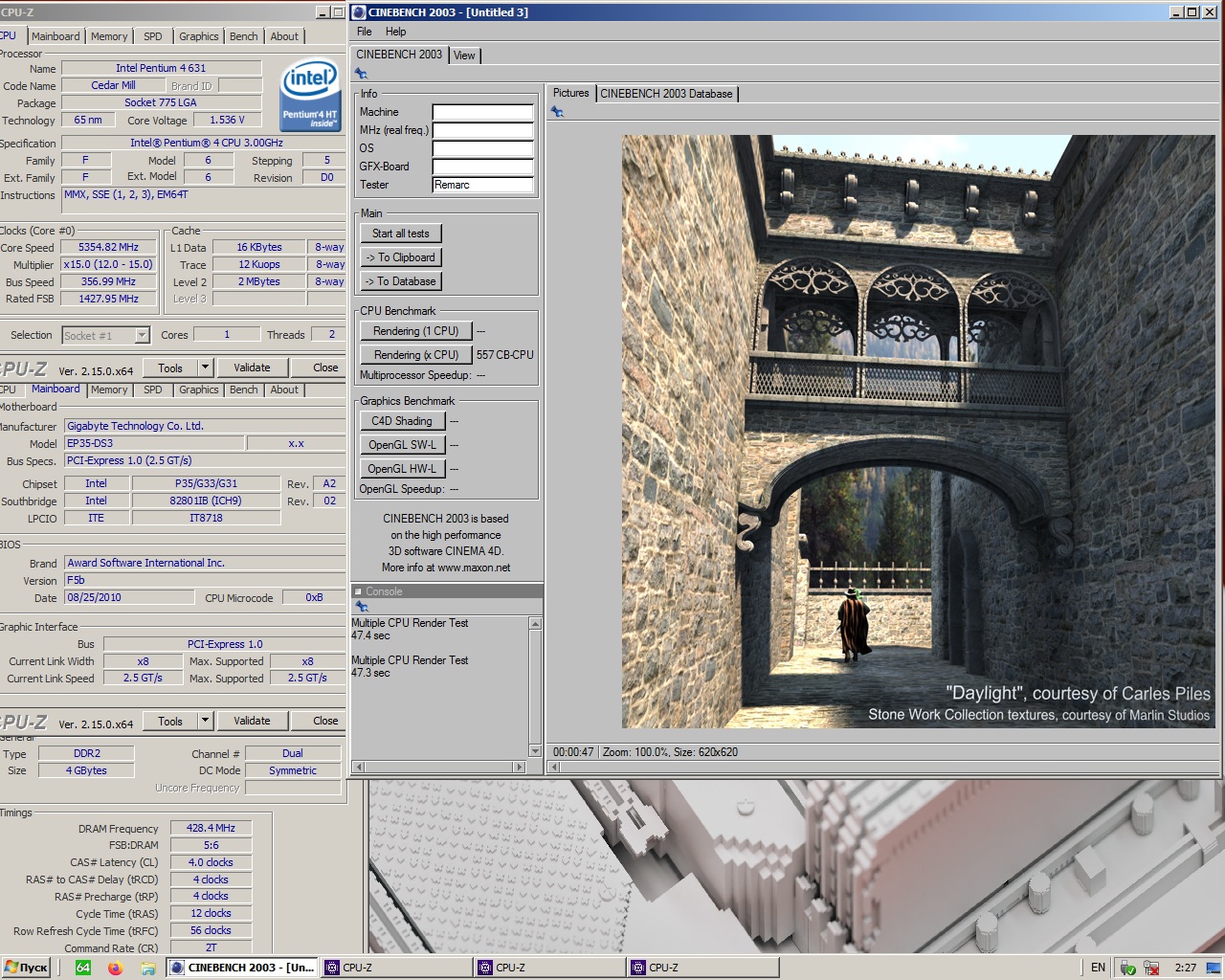Open the folder icon in quick launch
Image resolution: width=1225 pixels, height=980 pixels.
[148, 968]
